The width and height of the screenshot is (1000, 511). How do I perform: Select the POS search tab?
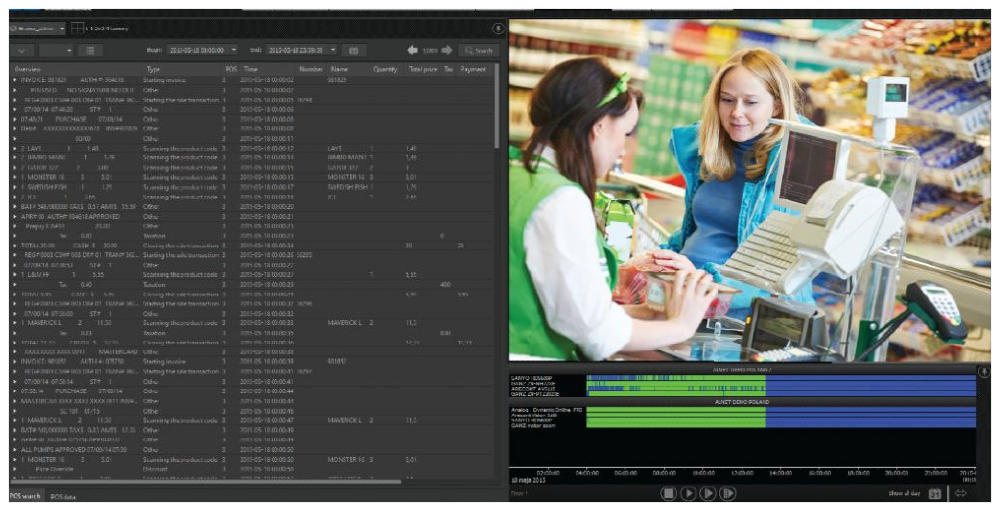(x=25, y=497)
